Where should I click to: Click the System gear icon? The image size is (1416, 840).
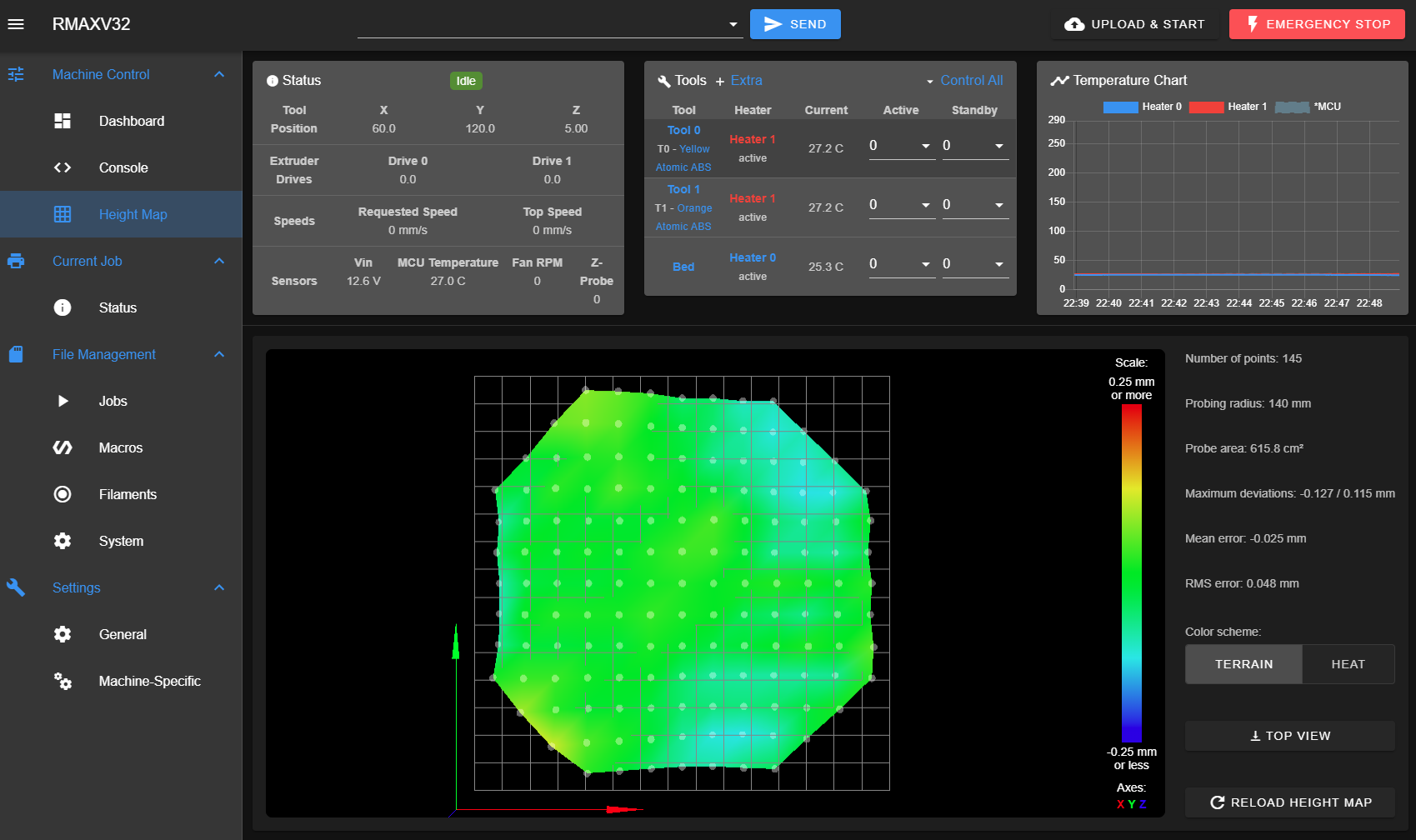point(63,541)
